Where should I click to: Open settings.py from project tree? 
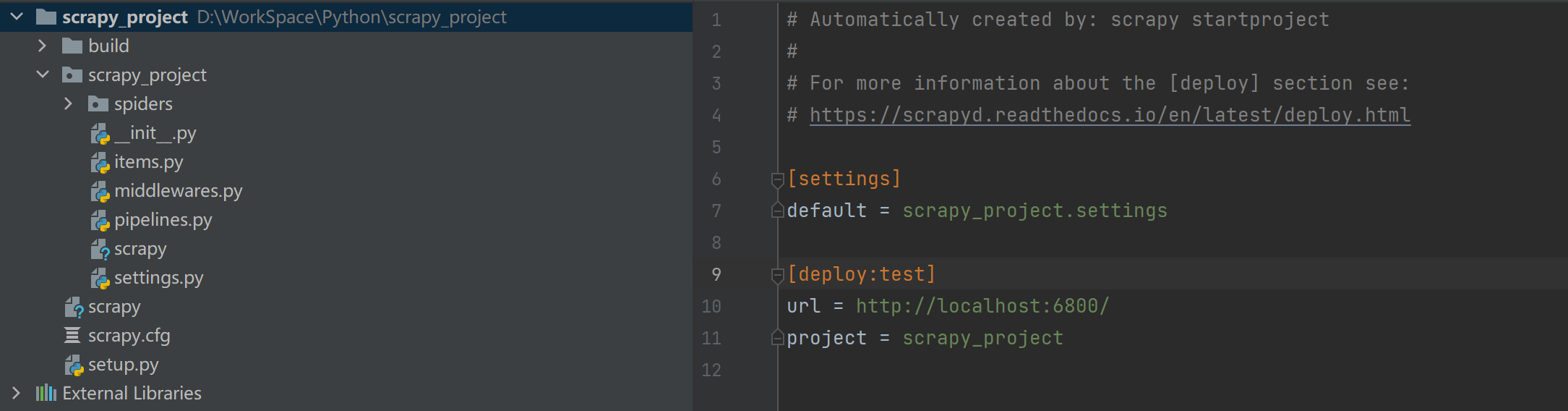pos(159,278)
